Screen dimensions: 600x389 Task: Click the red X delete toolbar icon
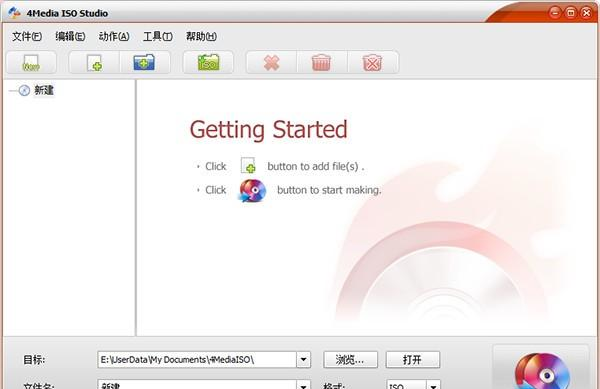(271, 62)
